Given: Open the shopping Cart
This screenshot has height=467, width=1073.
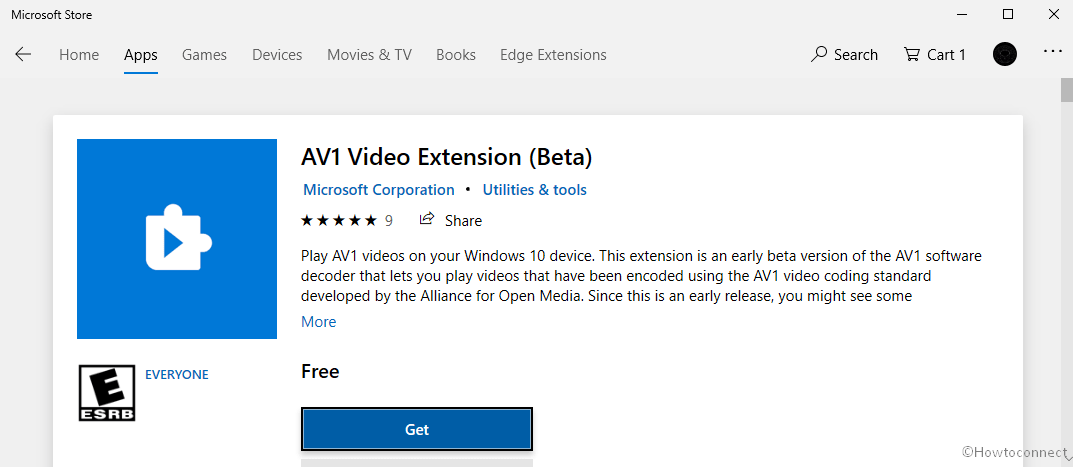Looking at the screenshot, I should [934, 55].
